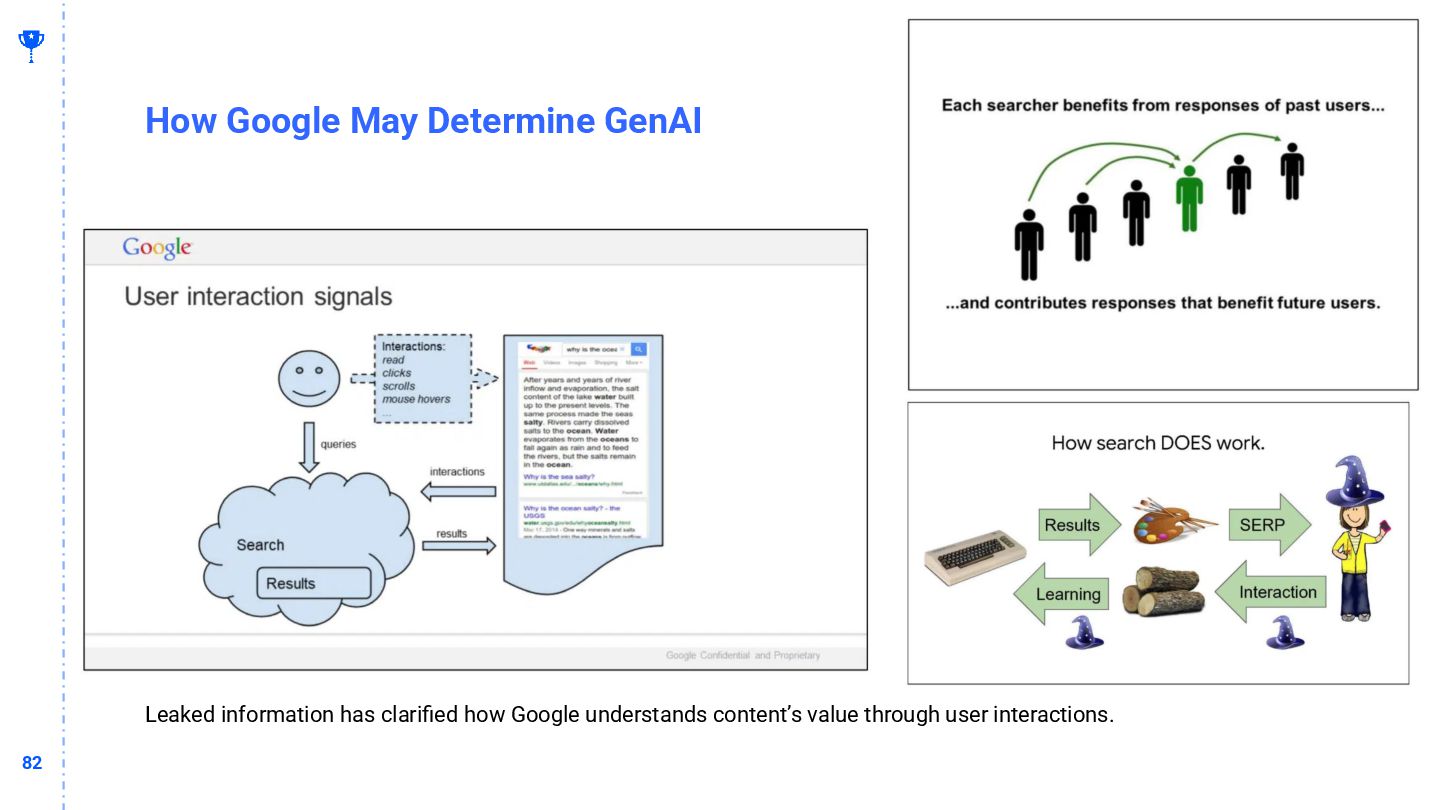Click the green SERP arrow
The width and height of the screenshot is (1440, 810).
tap(1270, 524)
